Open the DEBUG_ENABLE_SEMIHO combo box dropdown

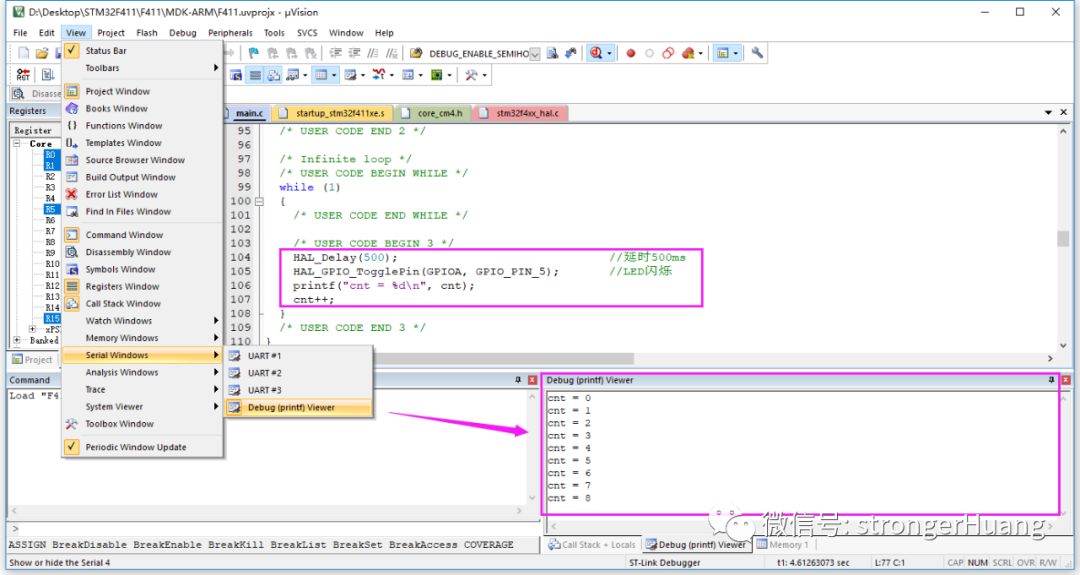(535, 54)
